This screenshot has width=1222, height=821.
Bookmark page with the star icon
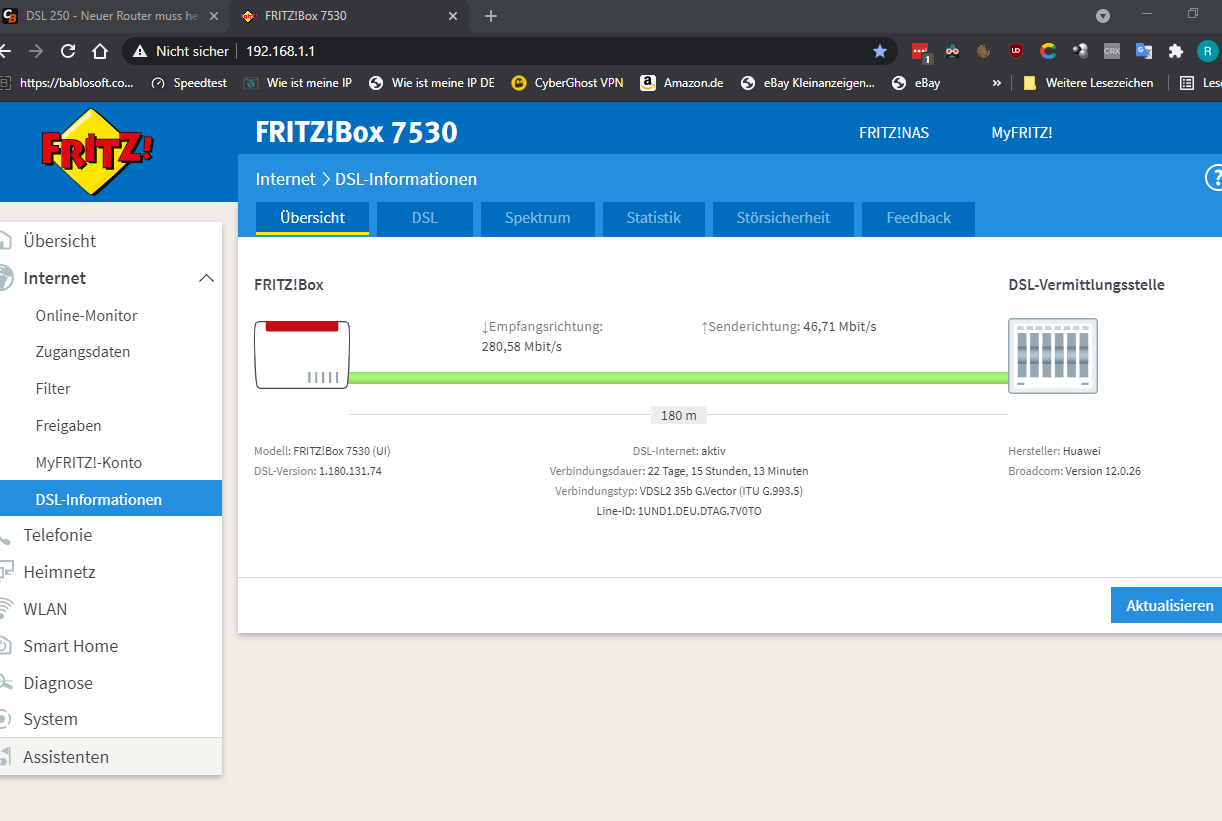[880, 50]
